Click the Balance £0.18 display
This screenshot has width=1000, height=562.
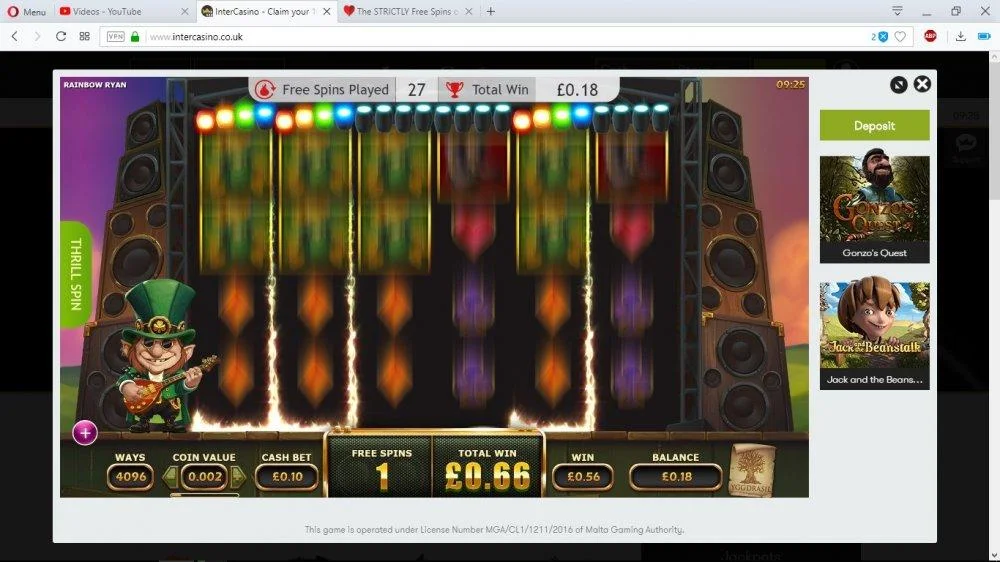[676, 477]
